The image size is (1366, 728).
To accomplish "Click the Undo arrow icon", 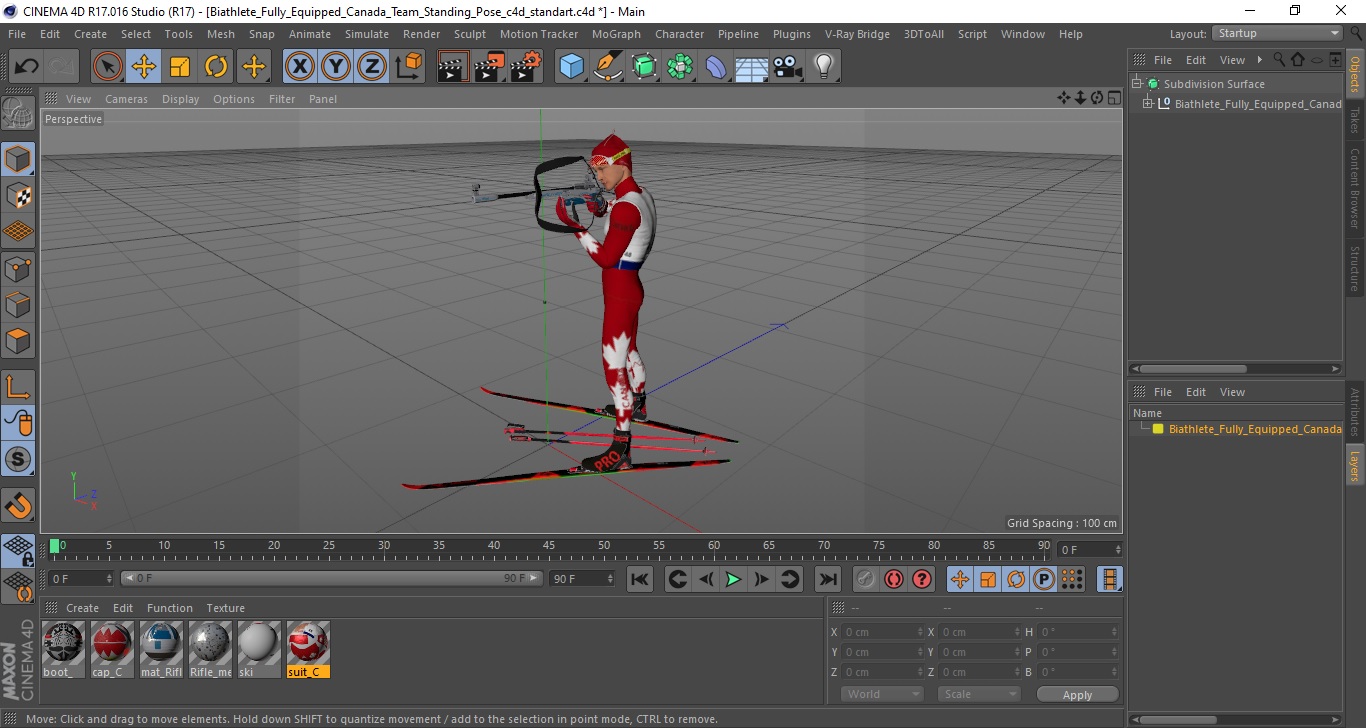I will coord(27,67).
